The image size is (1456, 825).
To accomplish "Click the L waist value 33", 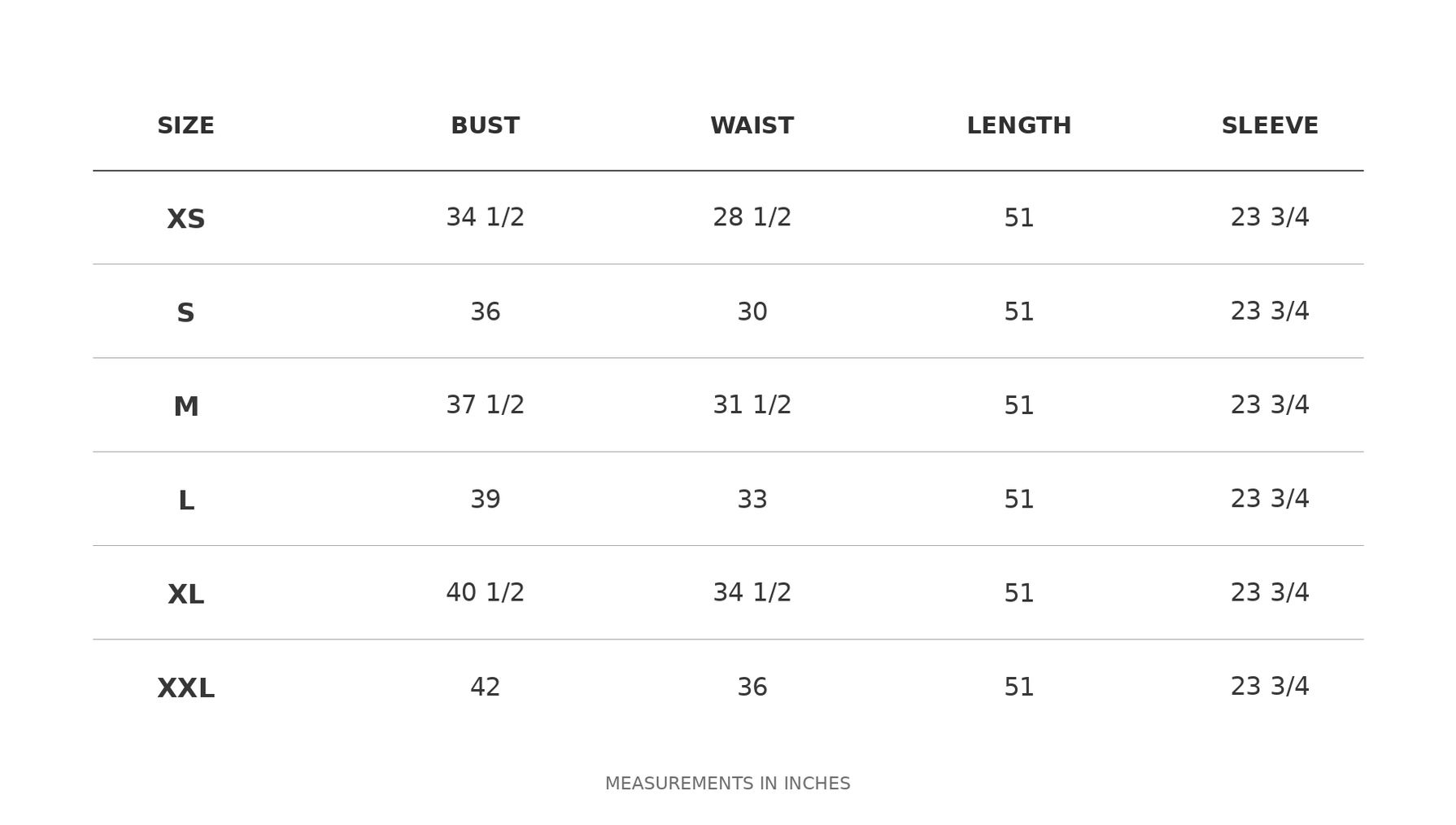I will coord(752,500).
